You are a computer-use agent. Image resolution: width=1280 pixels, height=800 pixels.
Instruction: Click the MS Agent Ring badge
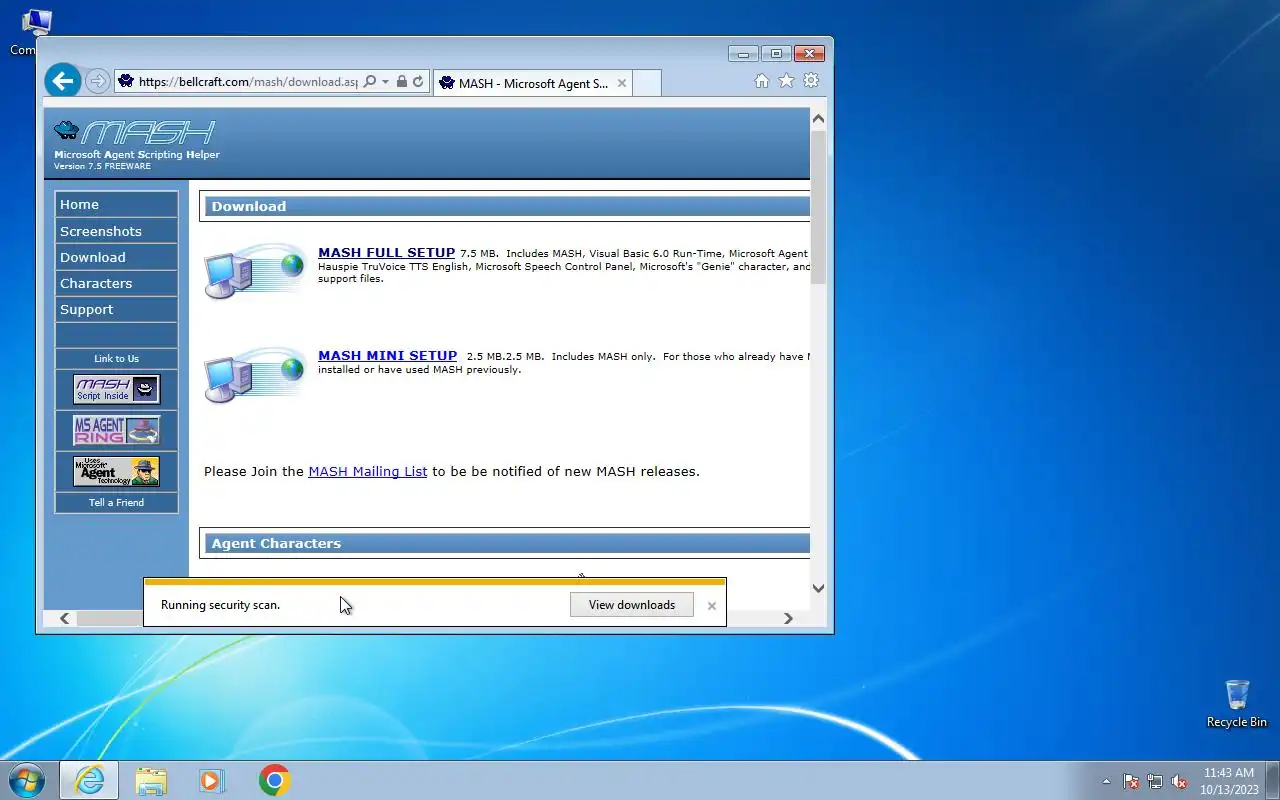(x=116, y=430)
